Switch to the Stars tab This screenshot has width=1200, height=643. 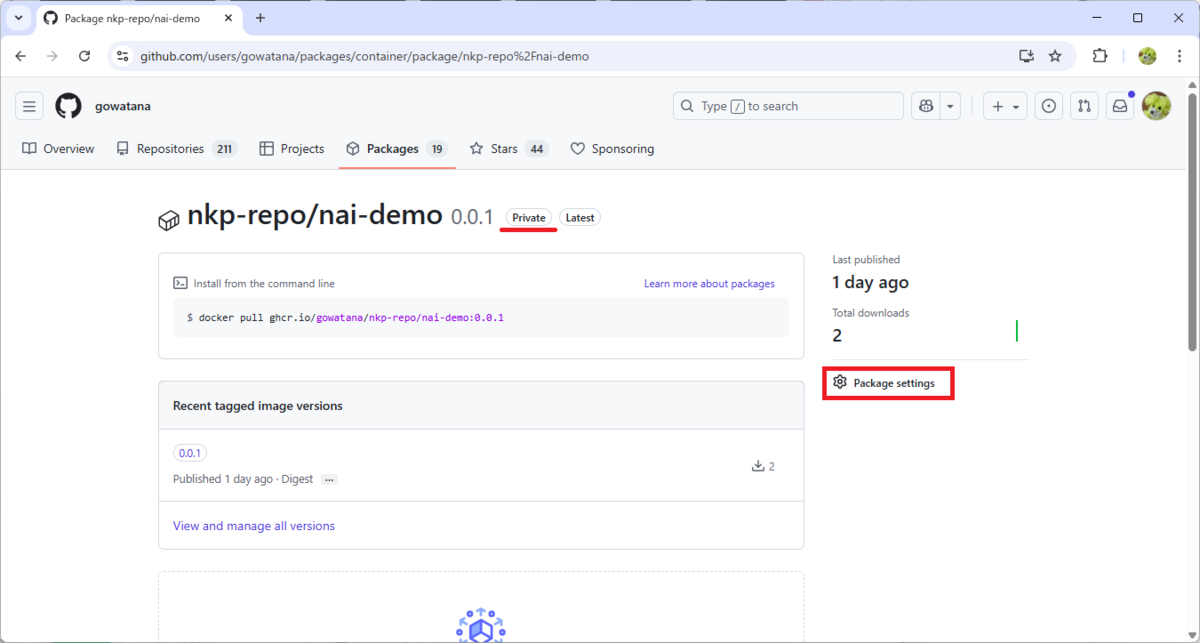[508, 149]
